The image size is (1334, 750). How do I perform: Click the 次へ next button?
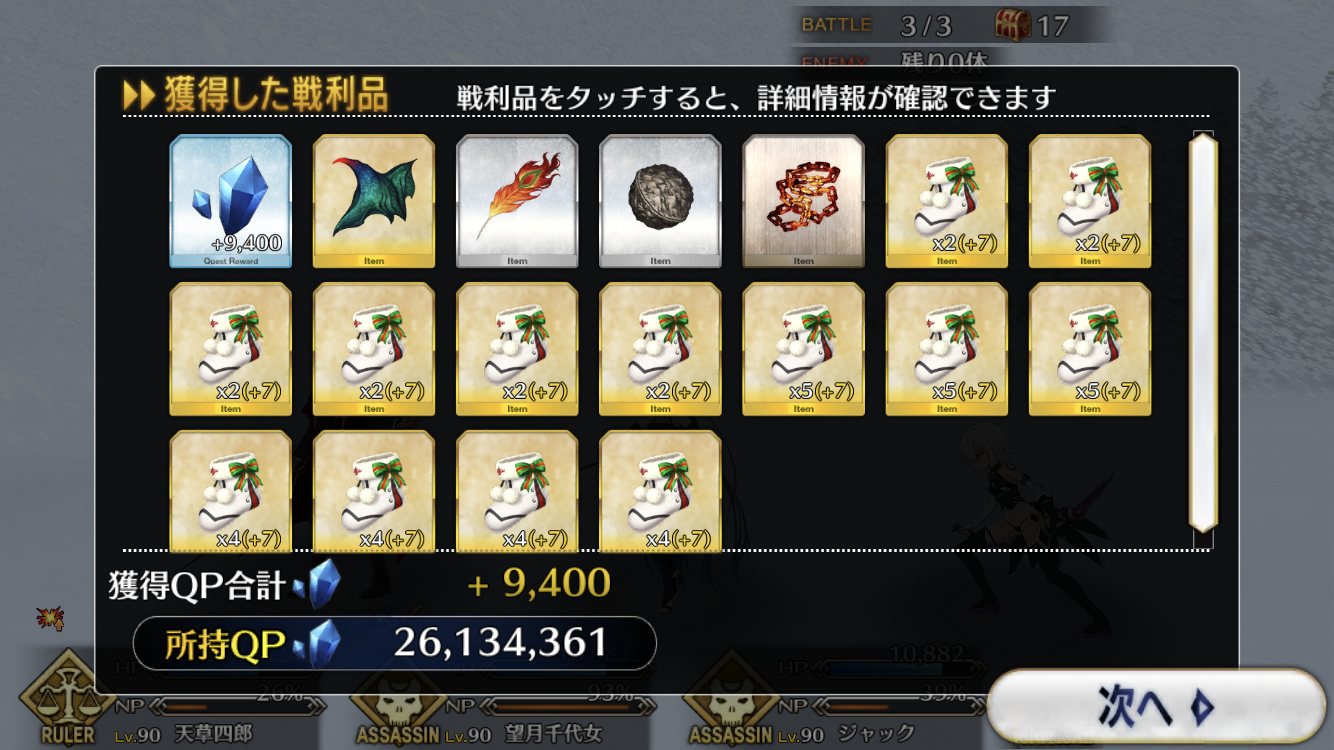(x=1156, y=707)
